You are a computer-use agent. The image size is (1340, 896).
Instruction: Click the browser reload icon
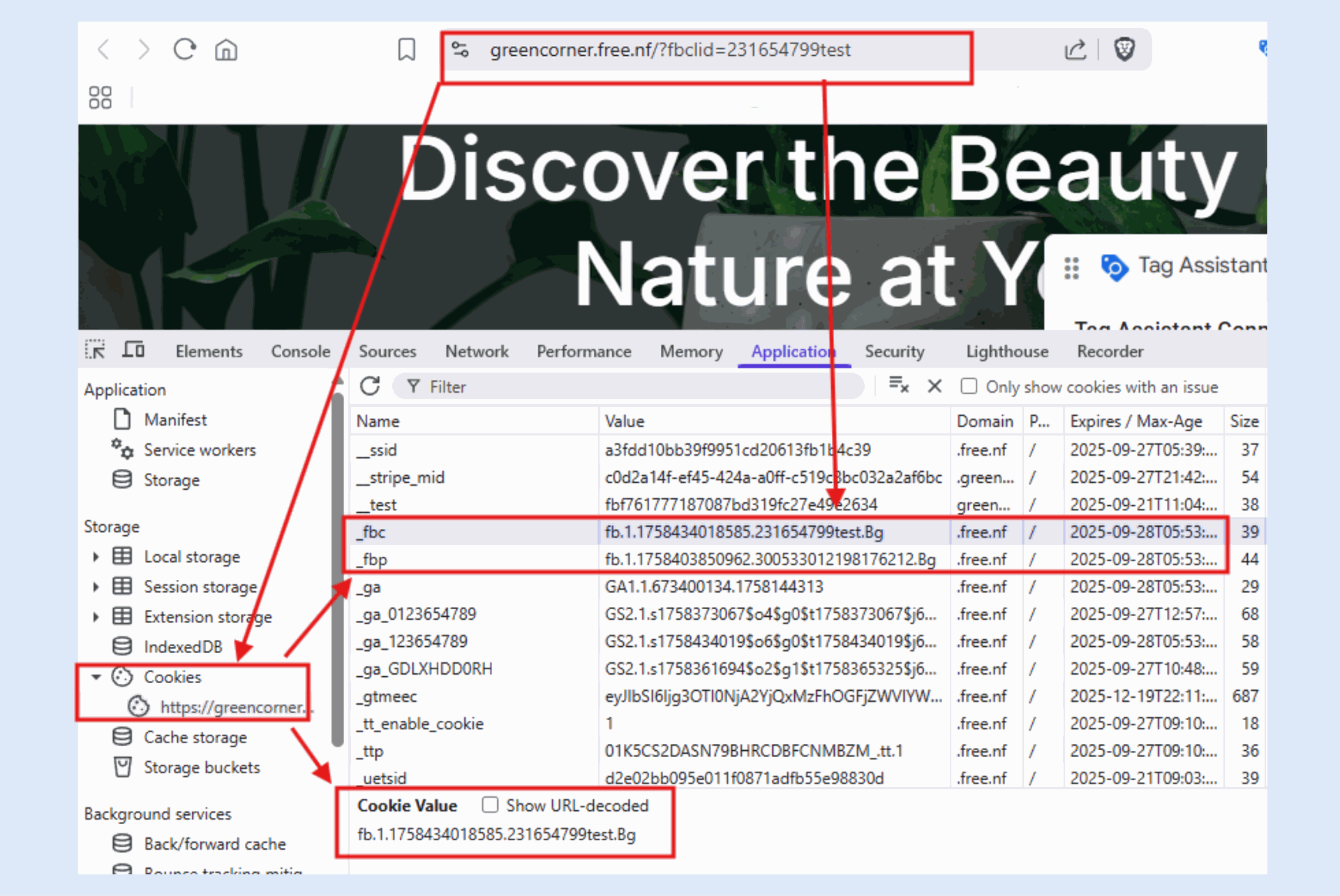click(184, 50)
